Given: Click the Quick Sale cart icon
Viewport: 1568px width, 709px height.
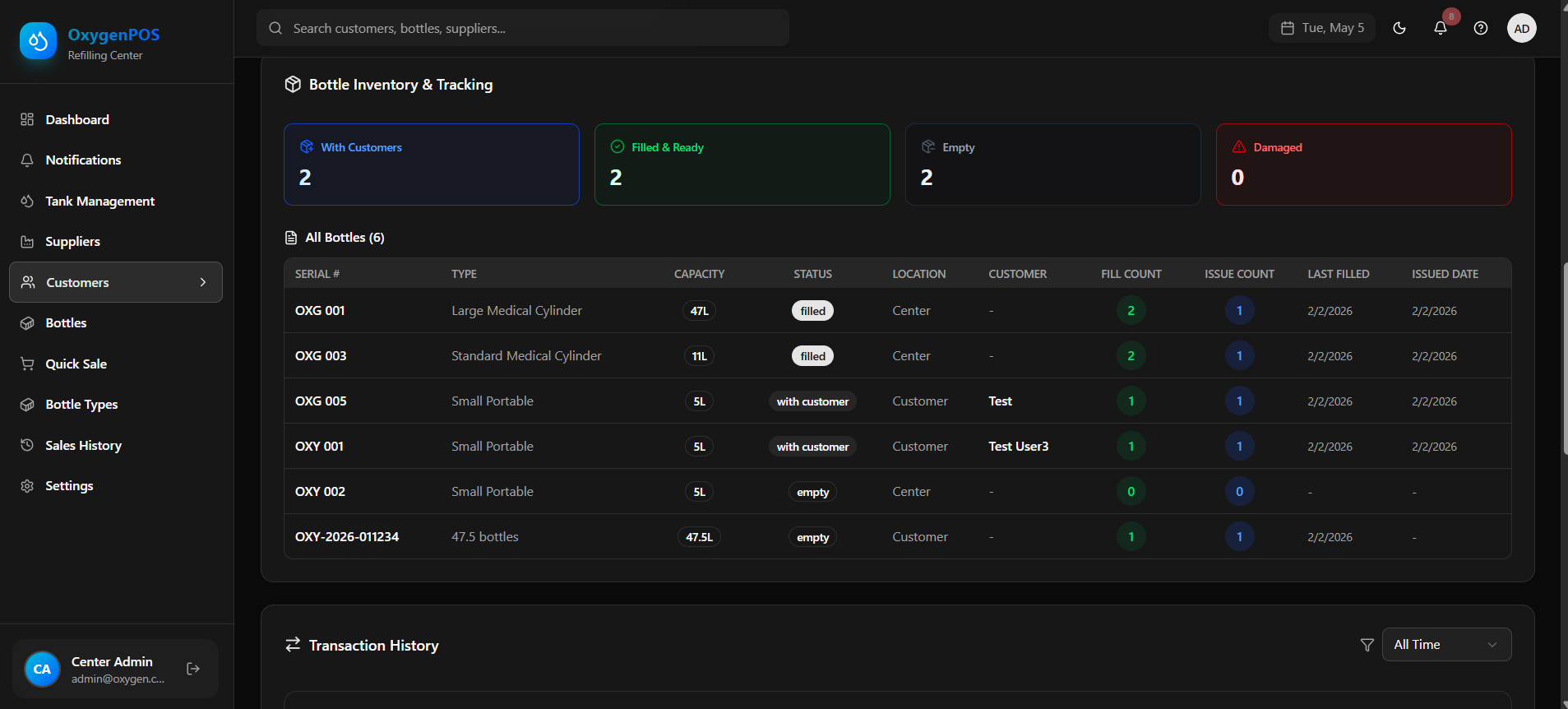Looking at the screenshot, I should point(27,364).
